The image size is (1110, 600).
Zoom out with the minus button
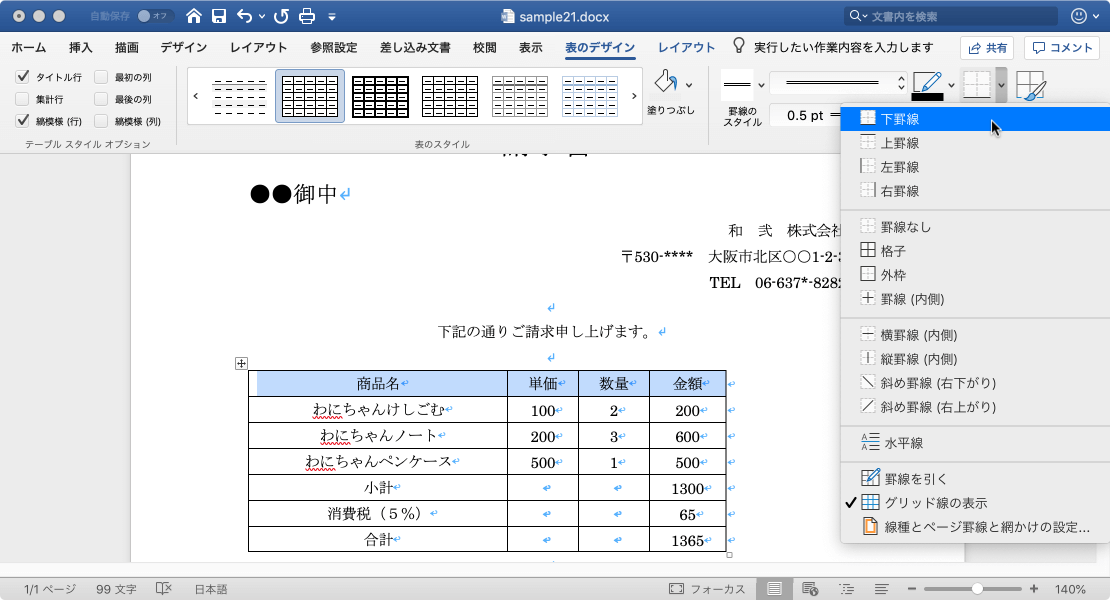coord(912,589)
